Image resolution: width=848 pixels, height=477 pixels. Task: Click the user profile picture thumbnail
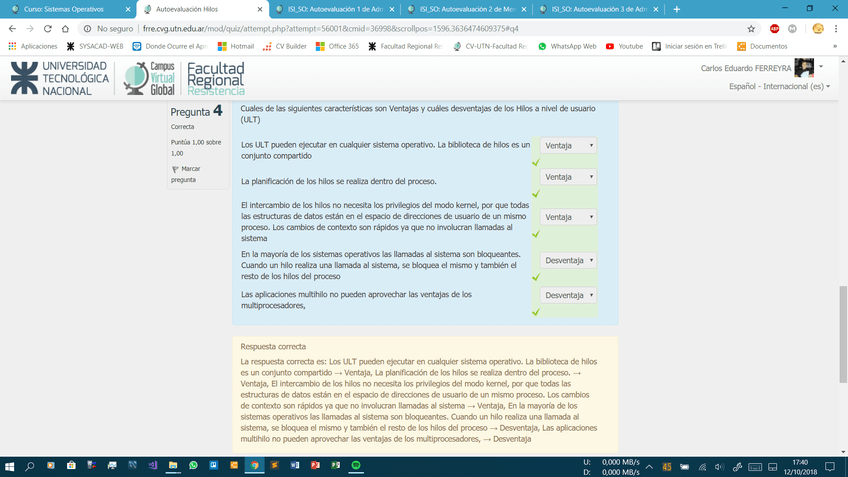click(803, 68)
